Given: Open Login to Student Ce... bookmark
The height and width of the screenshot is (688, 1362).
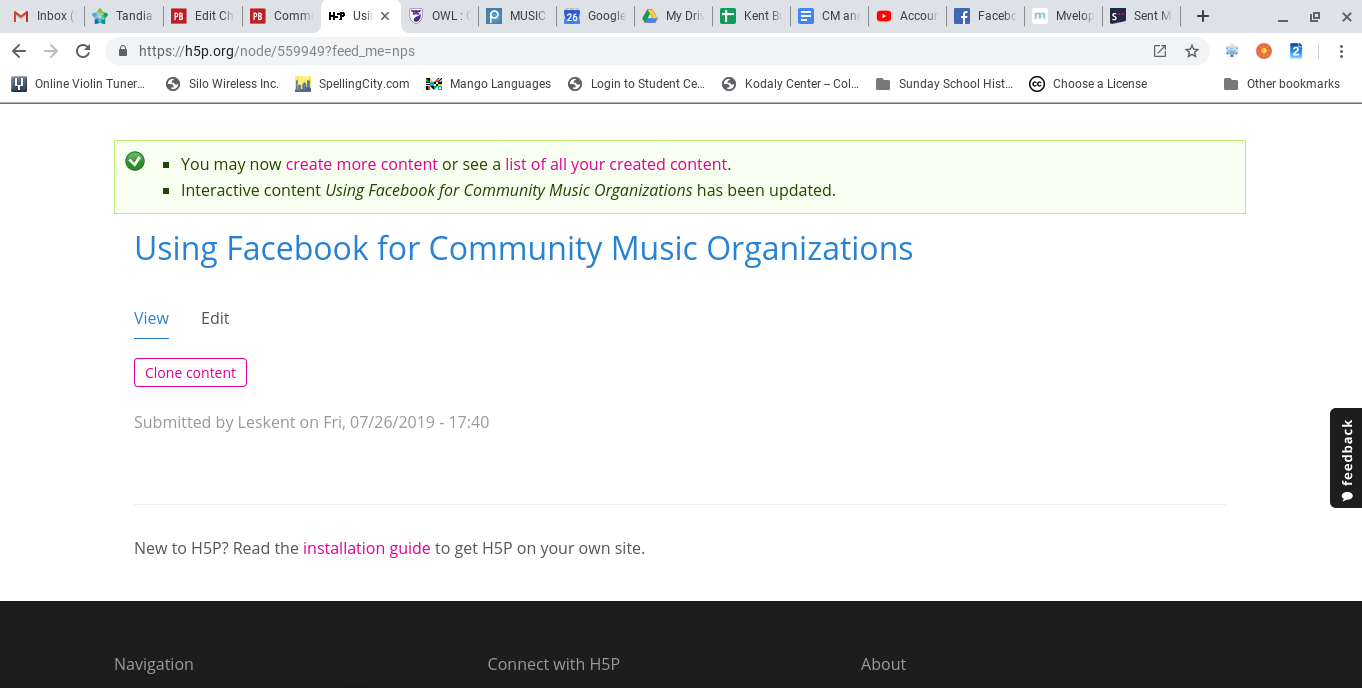Looking at the screenshot, I should pos(636,84).
